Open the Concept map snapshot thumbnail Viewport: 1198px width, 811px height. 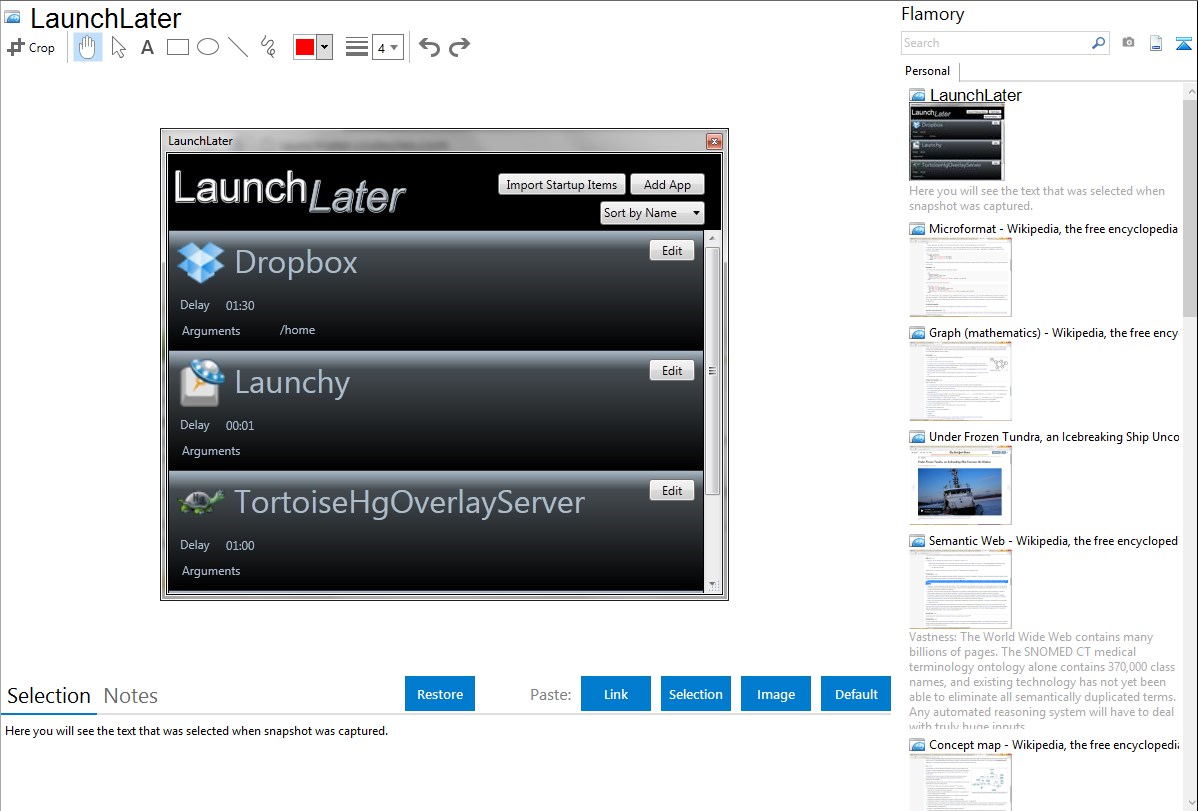pyautogui.click(x=960, y=782)
